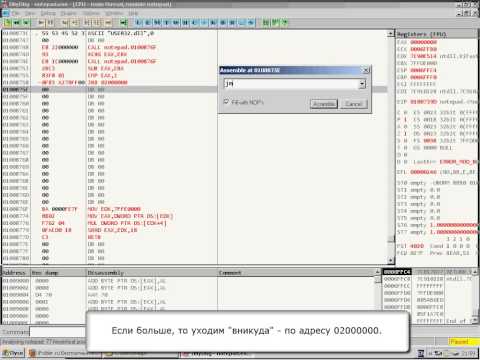Click the EAX register value

click(x=423, y=42)
